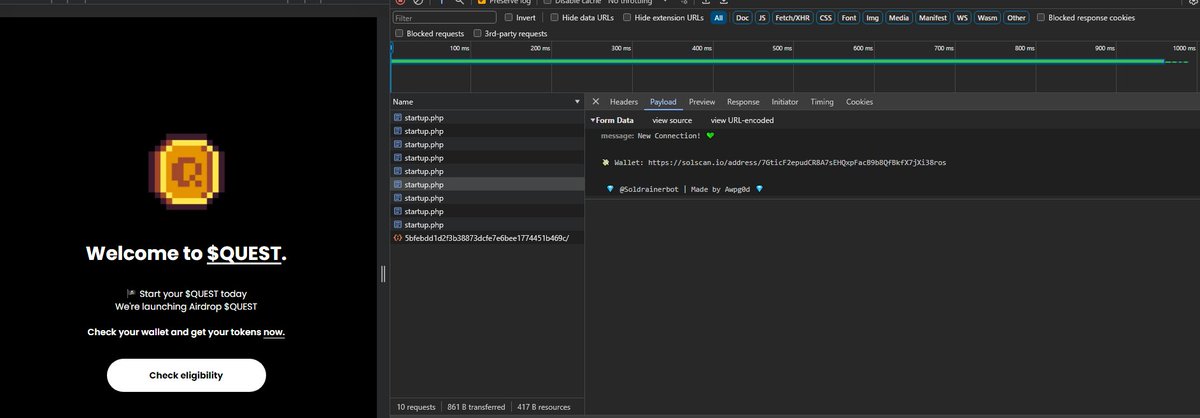Click the Check eligibility button
Image resolution: width=1200 pixels, height=418 pixels.
coord(186,375)
